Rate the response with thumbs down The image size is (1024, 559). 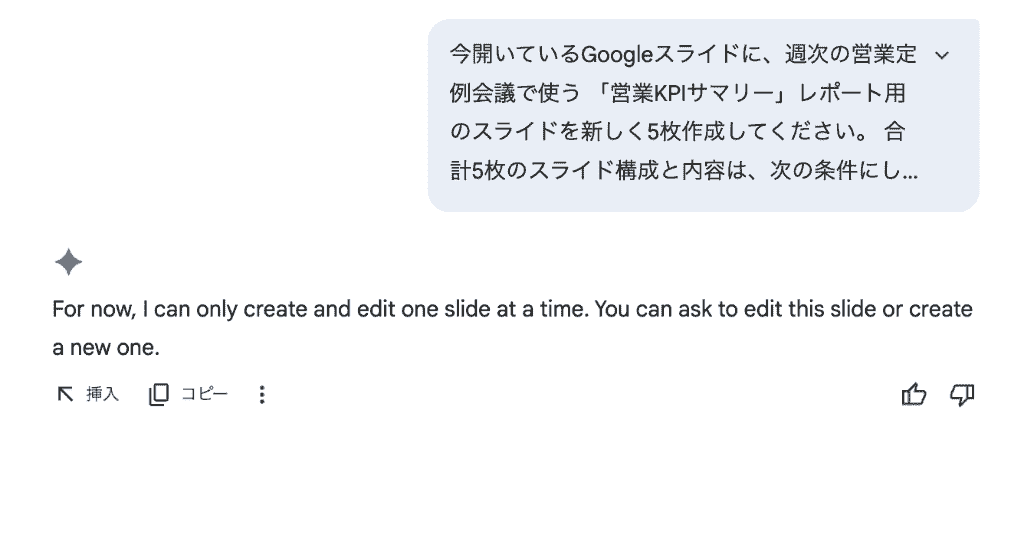point(962,394)
